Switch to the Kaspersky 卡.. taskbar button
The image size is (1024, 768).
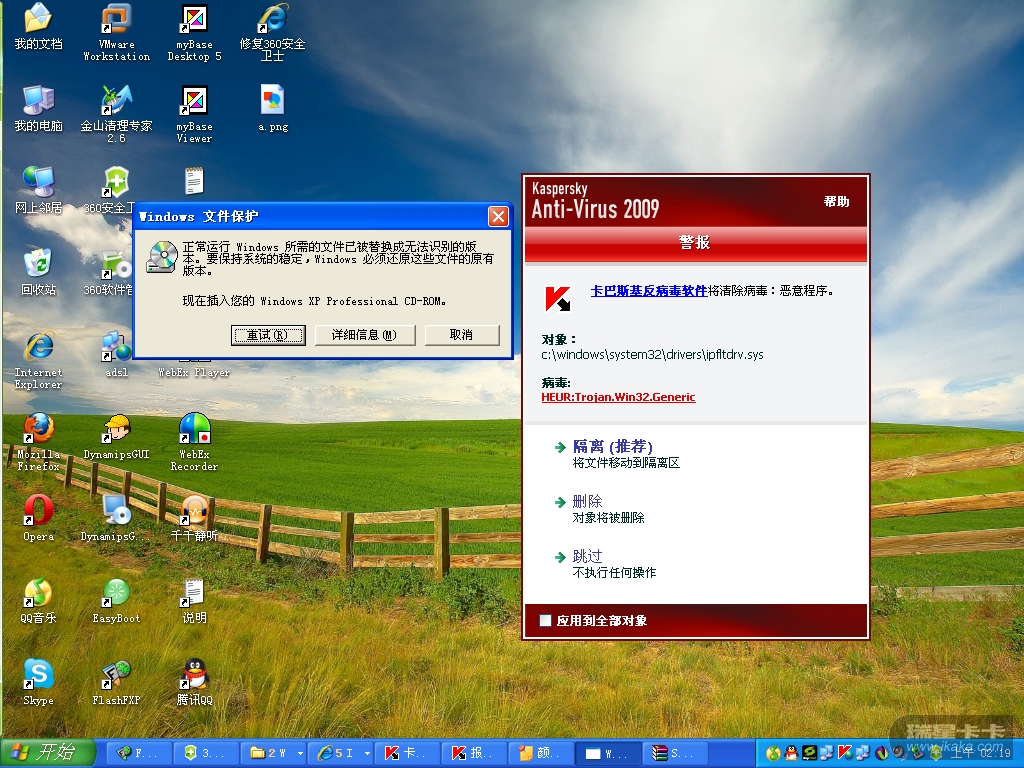coord(406,754)
